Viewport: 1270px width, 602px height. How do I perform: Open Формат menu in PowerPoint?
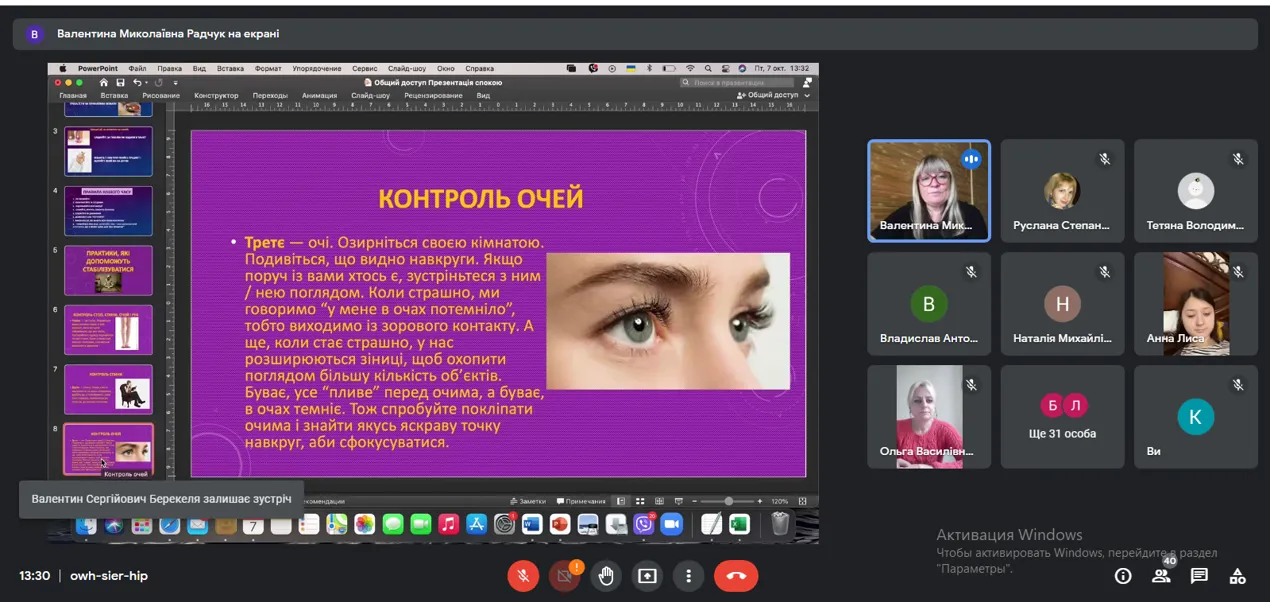click(x=268, y=68)
